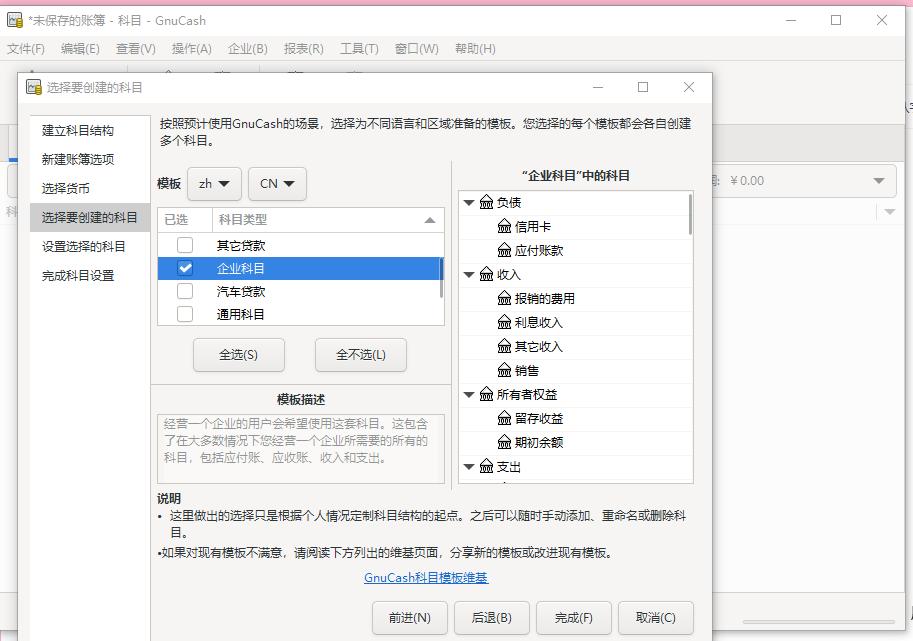Open the 帮助(H) menu
913x641 pixels.
tap(475, 49)
